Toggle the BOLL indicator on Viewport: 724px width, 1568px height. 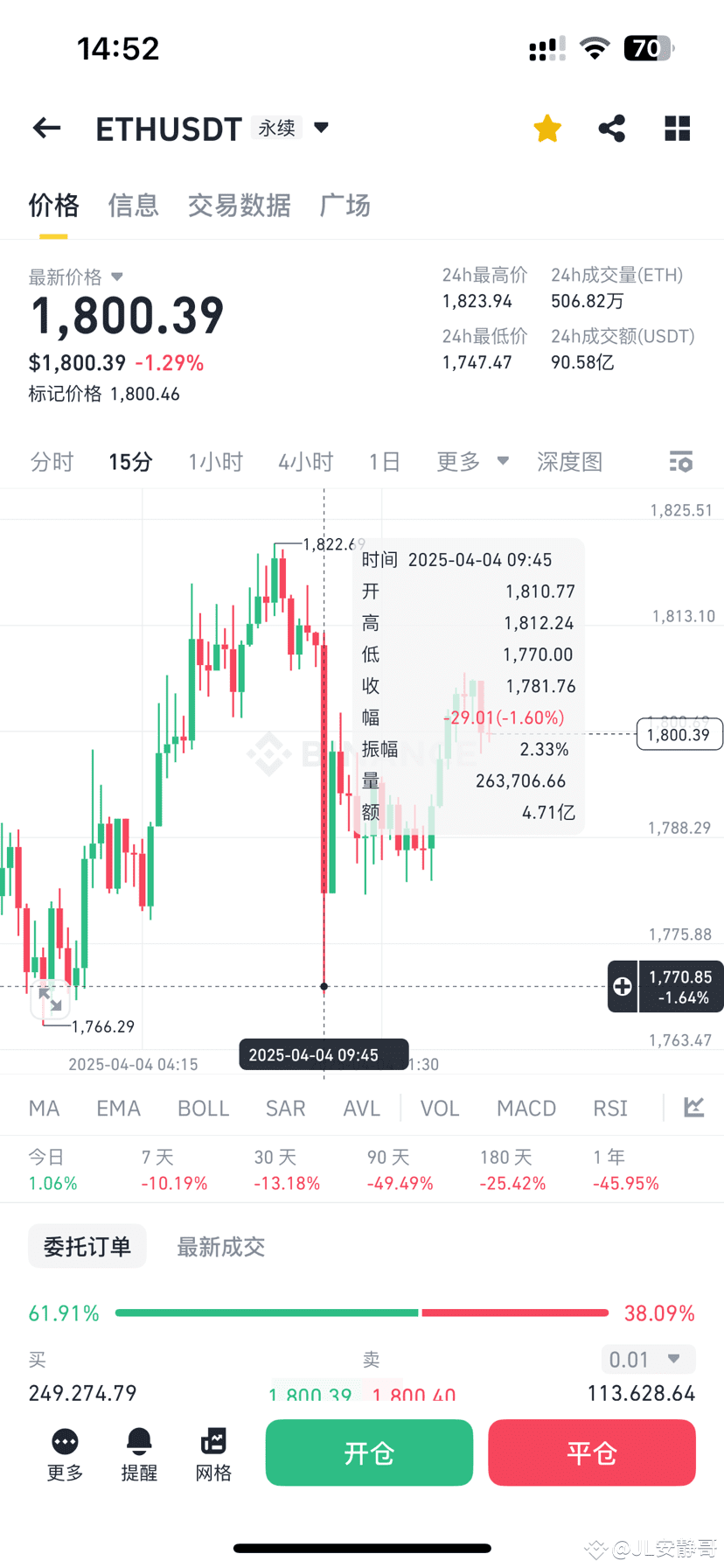pyautogui.click(x=203, y=1108)
